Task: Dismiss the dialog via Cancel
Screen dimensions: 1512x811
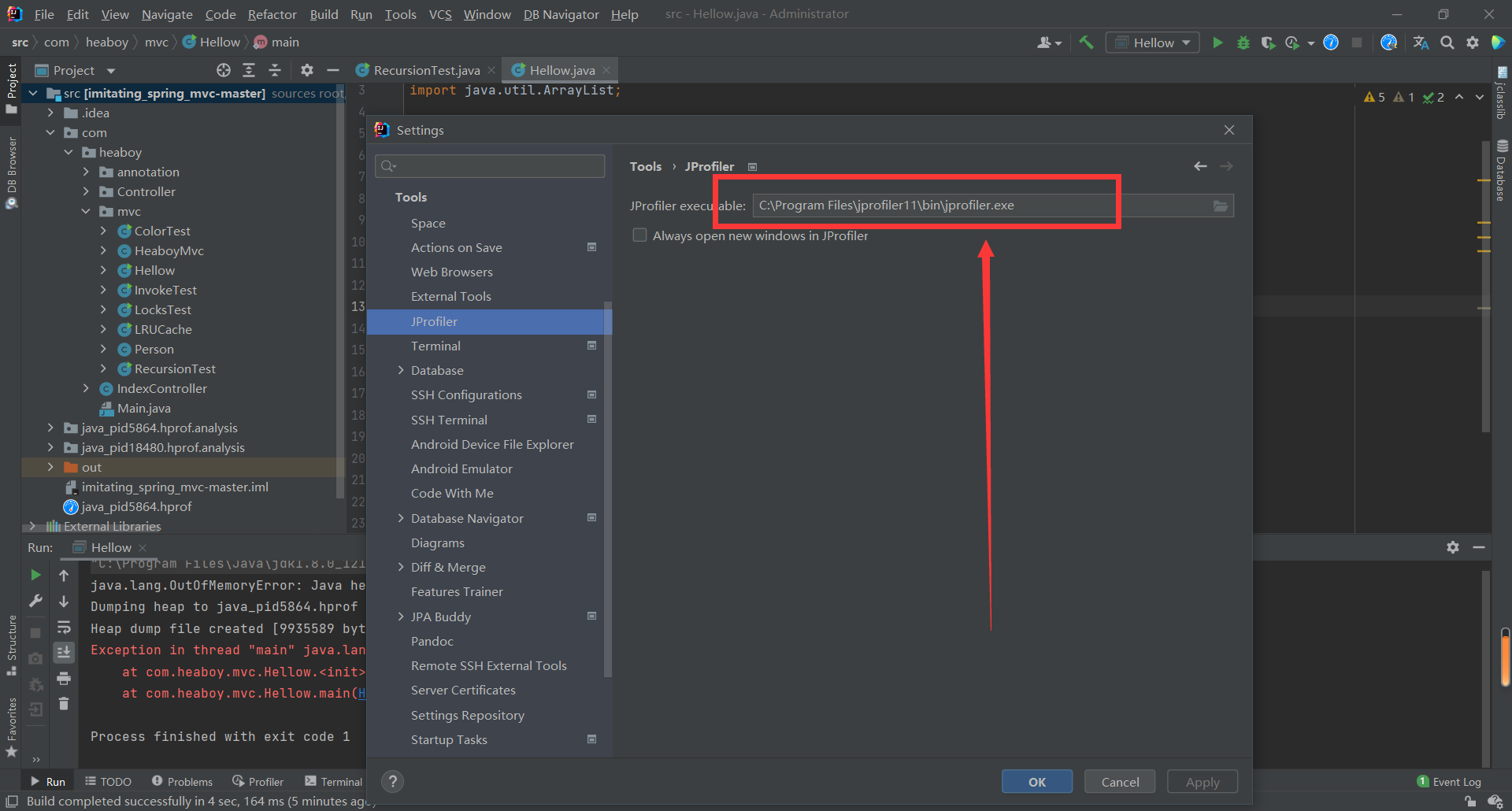Action: coord(1119,781)
